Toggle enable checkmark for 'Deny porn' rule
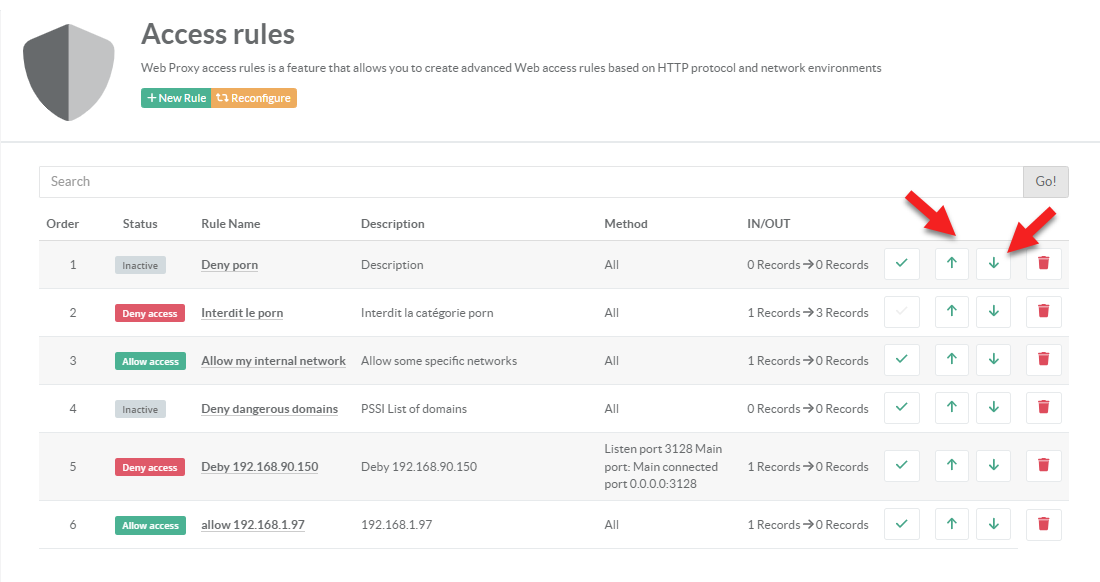Viewport: 1100px width, 582px height. click(901, 264)
